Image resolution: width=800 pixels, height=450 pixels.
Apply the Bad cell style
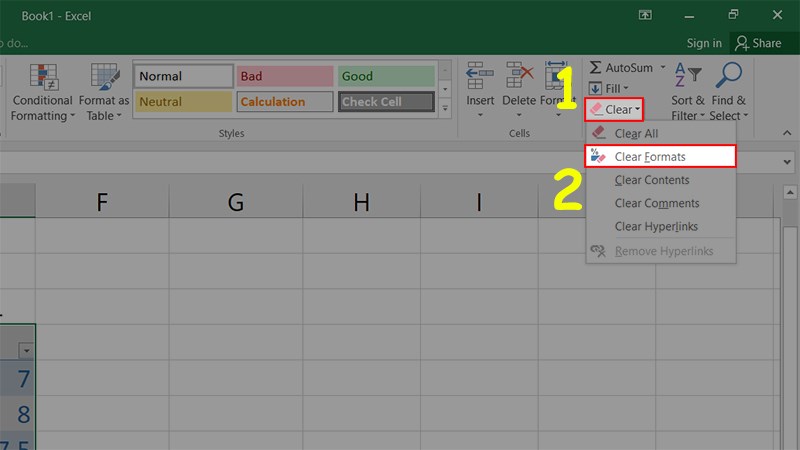(285, 77)
